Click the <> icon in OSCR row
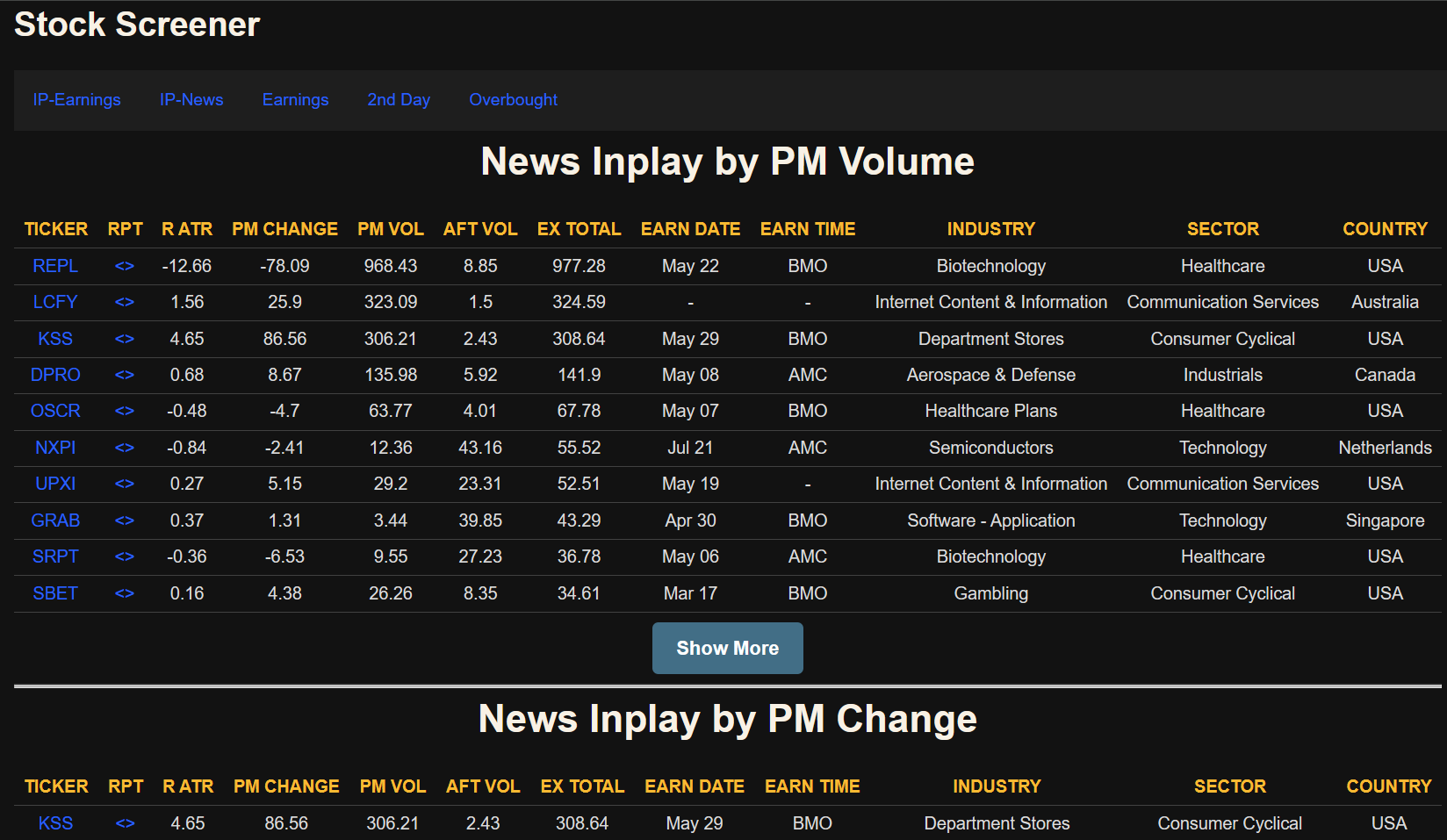This screenshot has height=840, width=1447. 125,411
